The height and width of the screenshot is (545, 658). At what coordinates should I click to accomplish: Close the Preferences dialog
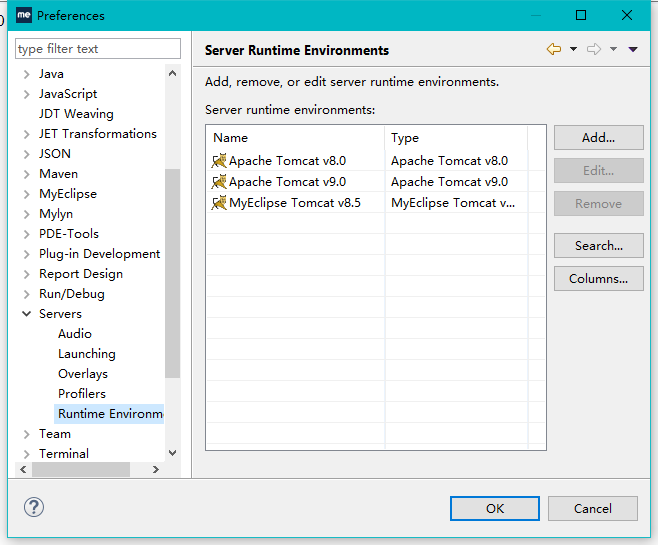point(627,15)
